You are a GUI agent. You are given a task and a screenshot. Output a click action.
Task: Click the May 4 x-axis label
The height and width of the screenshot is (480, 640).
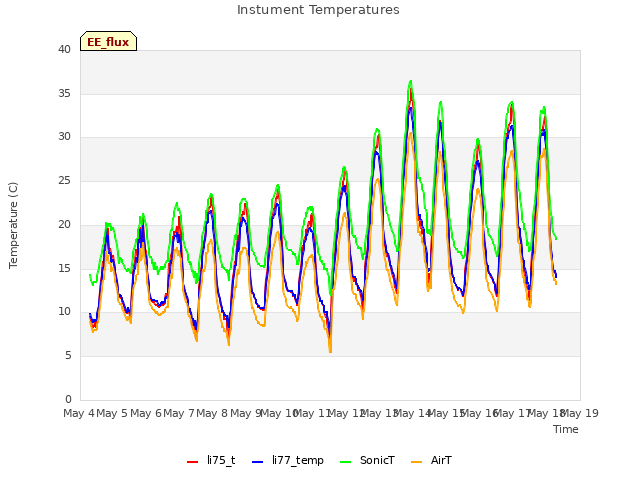pos(79,413)
